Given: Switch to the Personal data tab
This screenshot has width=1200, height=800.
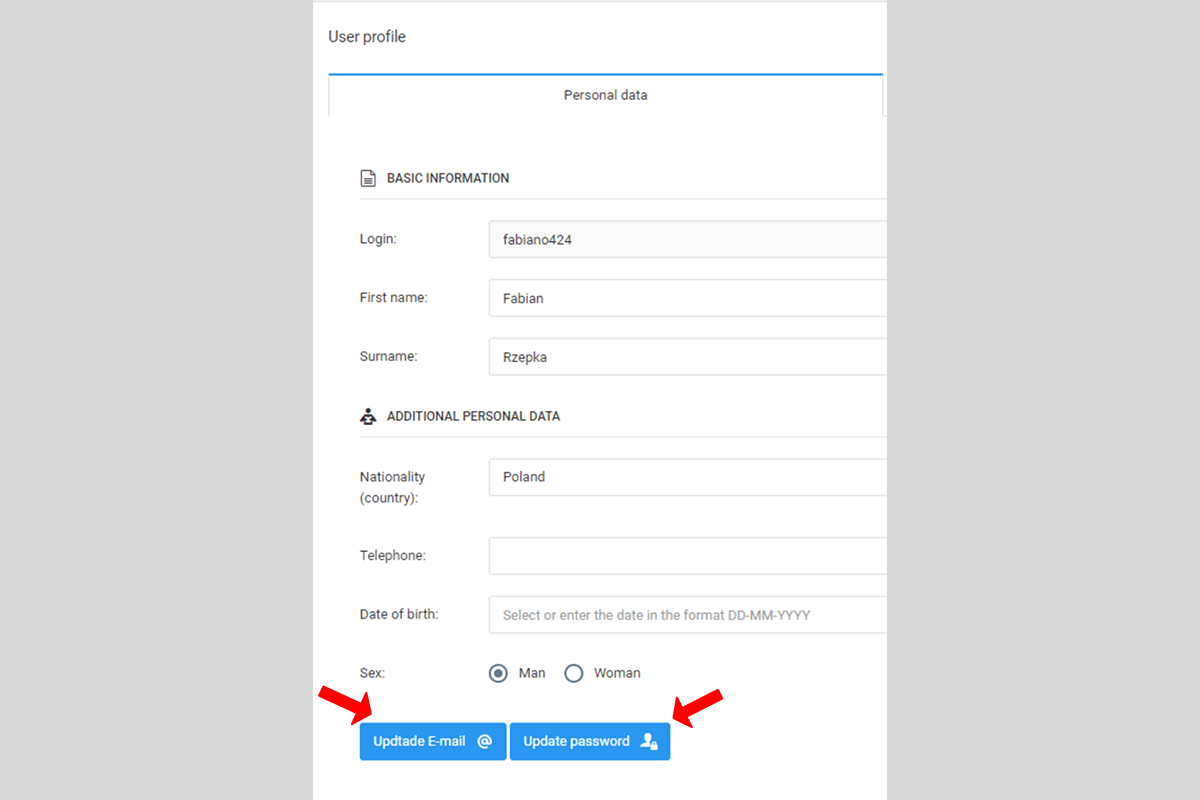Looking at the screenshot, I should (605, 95).
